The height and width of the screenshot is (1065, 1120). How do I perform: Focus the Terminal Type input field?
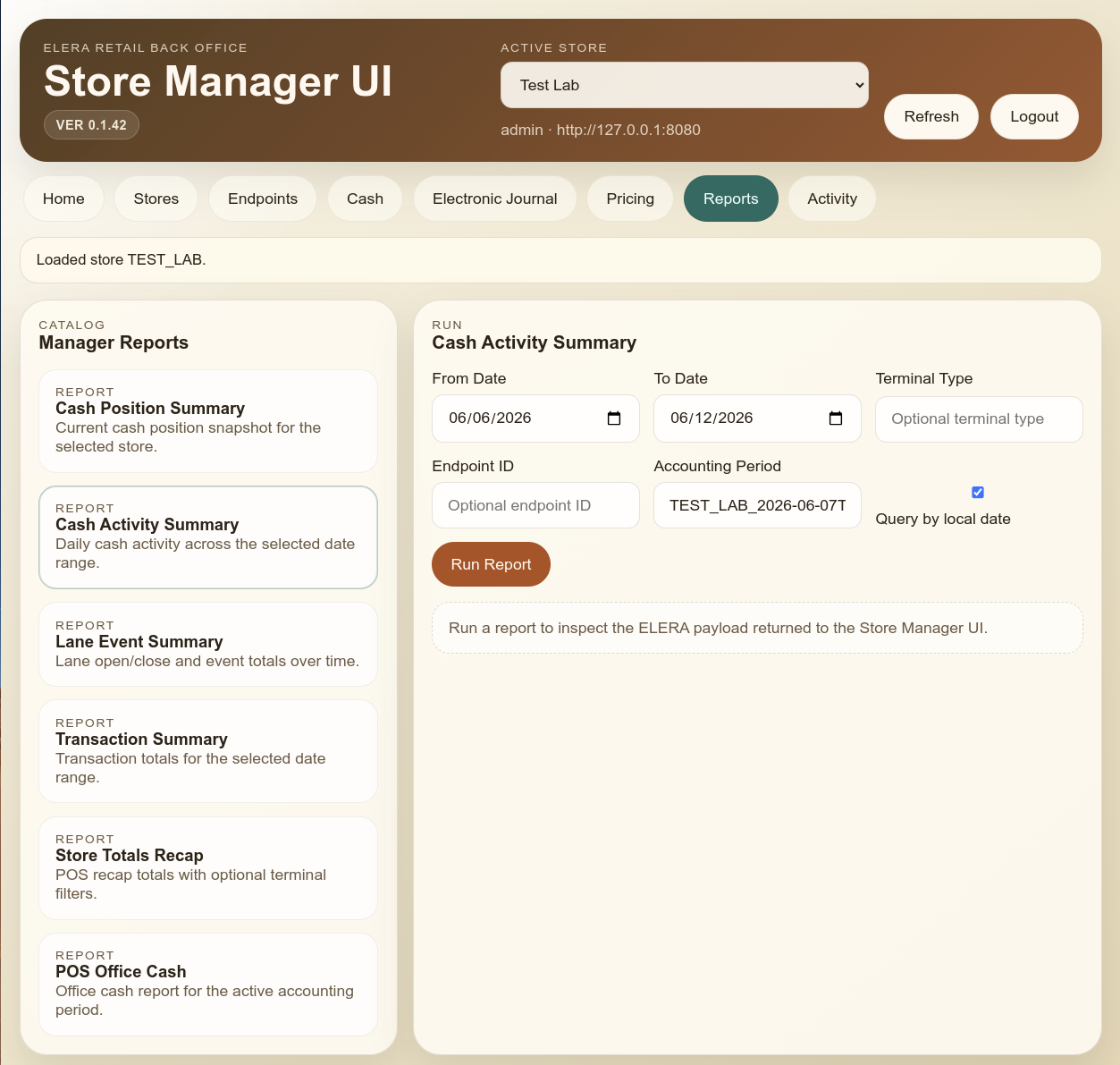tap(979, 419)
